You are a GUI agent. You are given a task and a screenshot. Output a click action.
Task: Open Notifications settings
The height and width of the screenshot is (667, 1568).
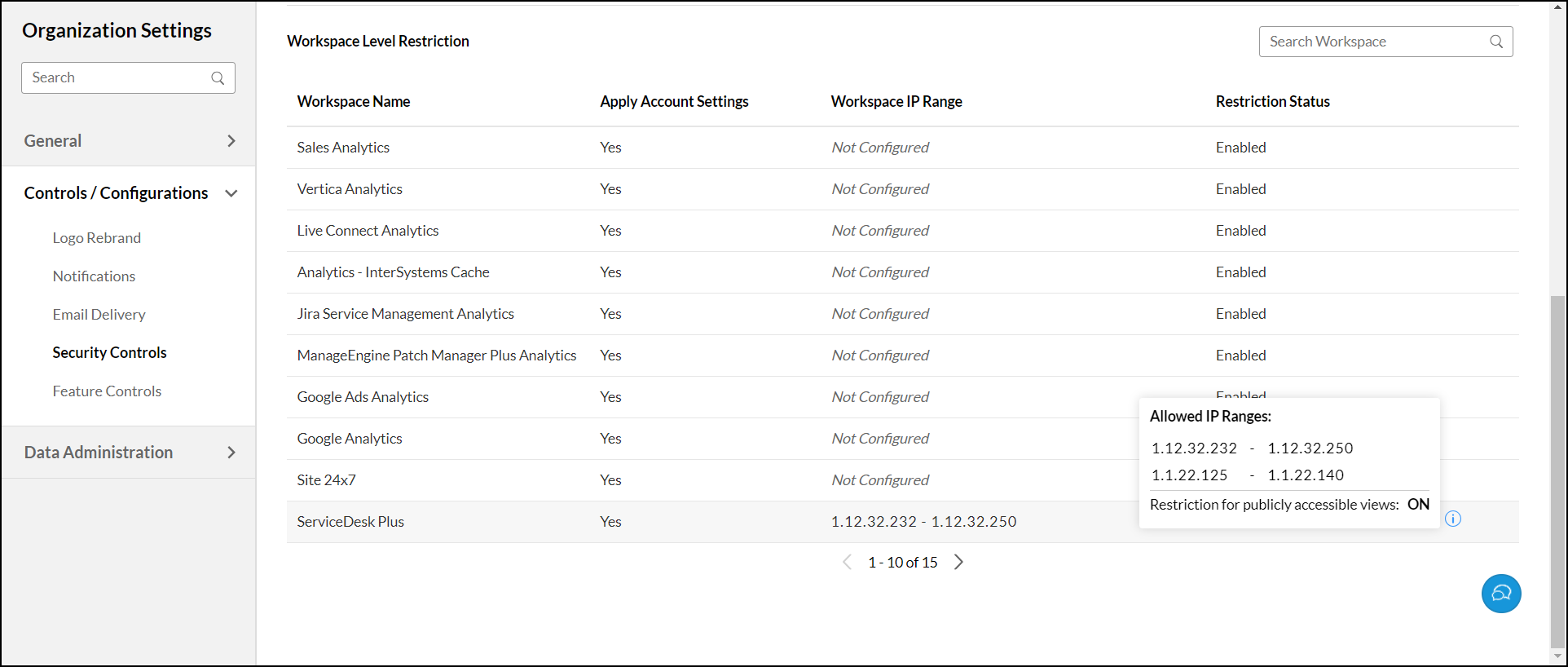[x=94, y=276]
